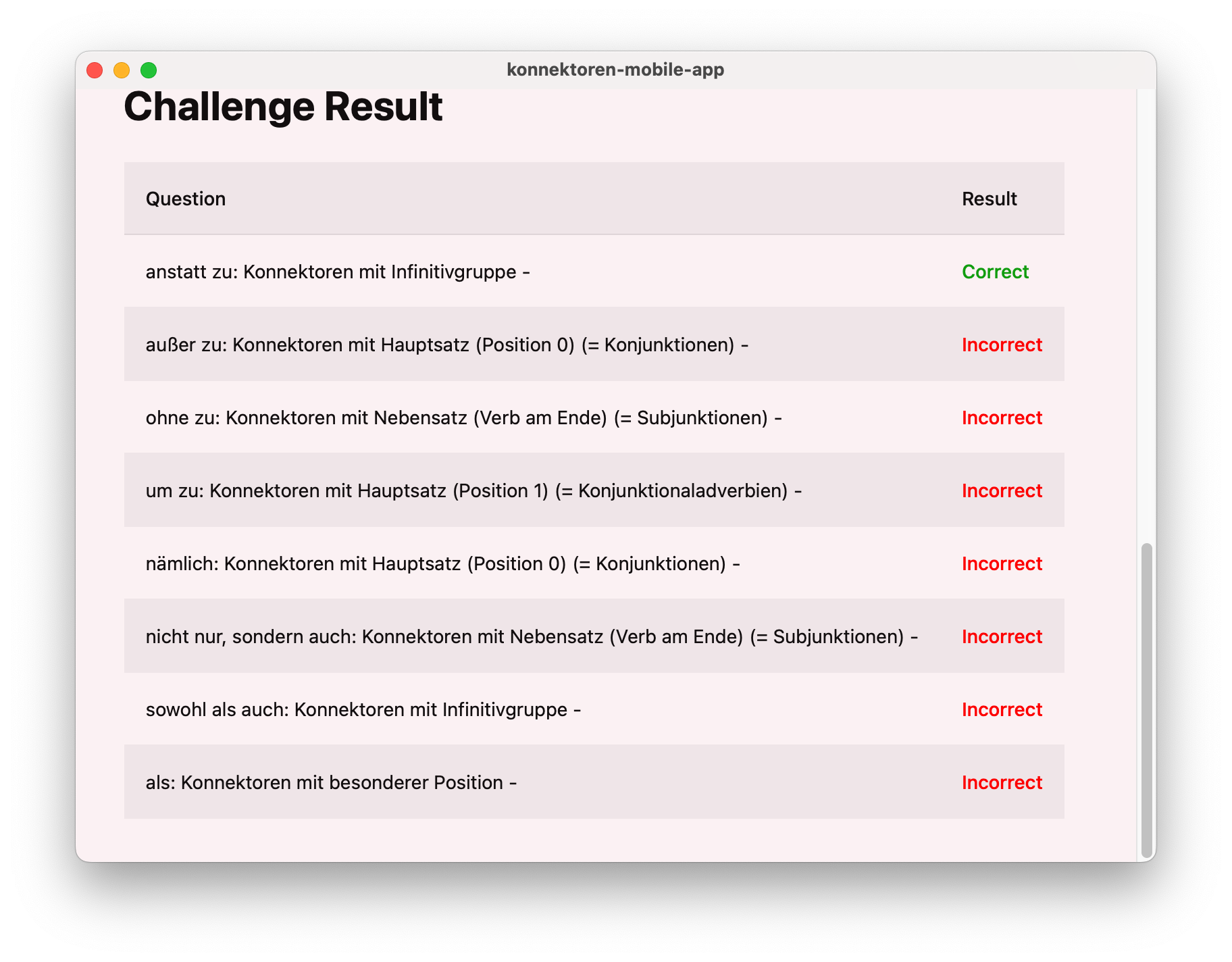The height and width of the screenshot is (962, 1232).
Task: Click the als besonderer Position row
Action: tap(594, 782)
